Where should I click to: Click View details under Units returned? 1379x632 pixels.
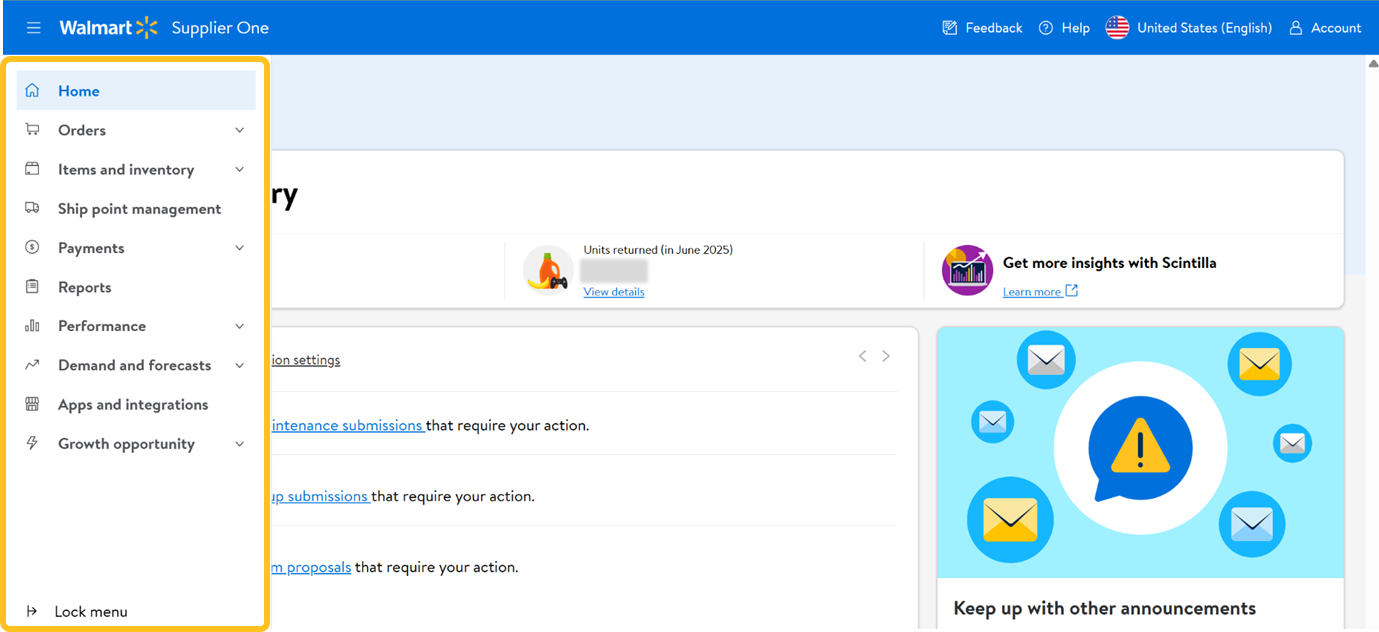pyautogui.click(x=614, y=291)
